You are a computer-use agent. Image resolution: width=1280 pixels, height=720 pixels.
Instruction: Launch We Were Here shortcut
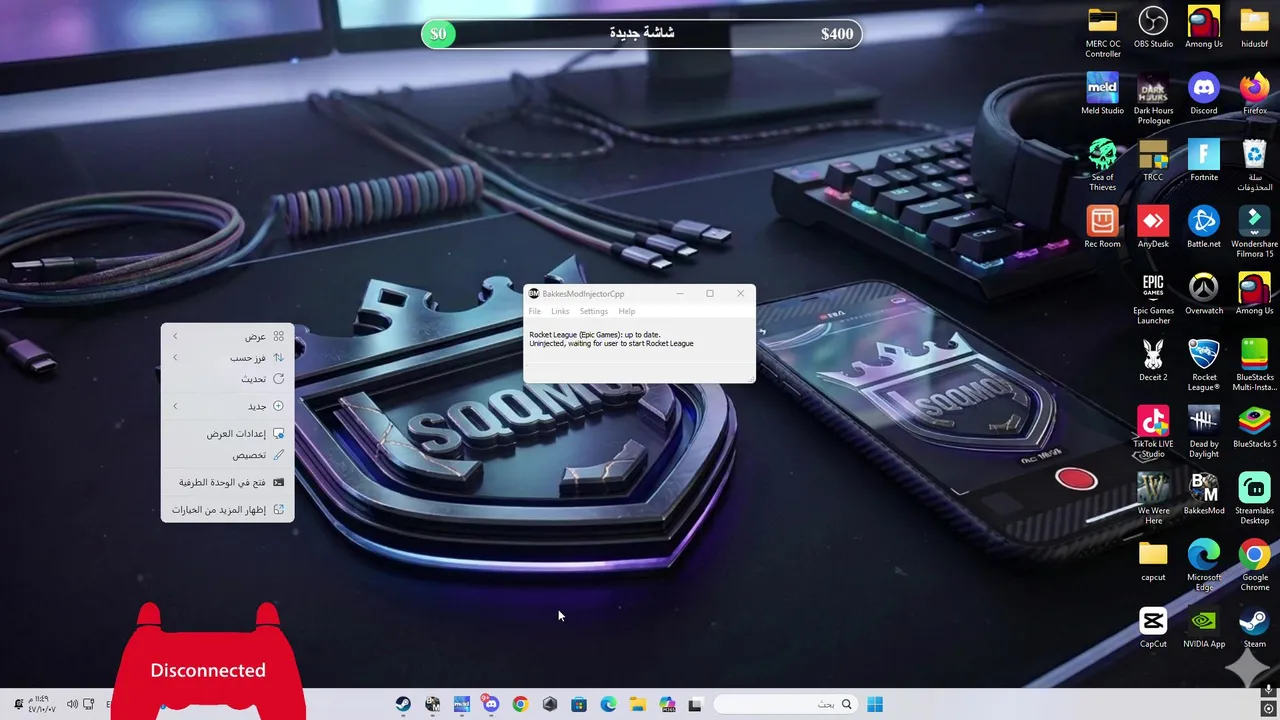click(x=1153, y=499)
